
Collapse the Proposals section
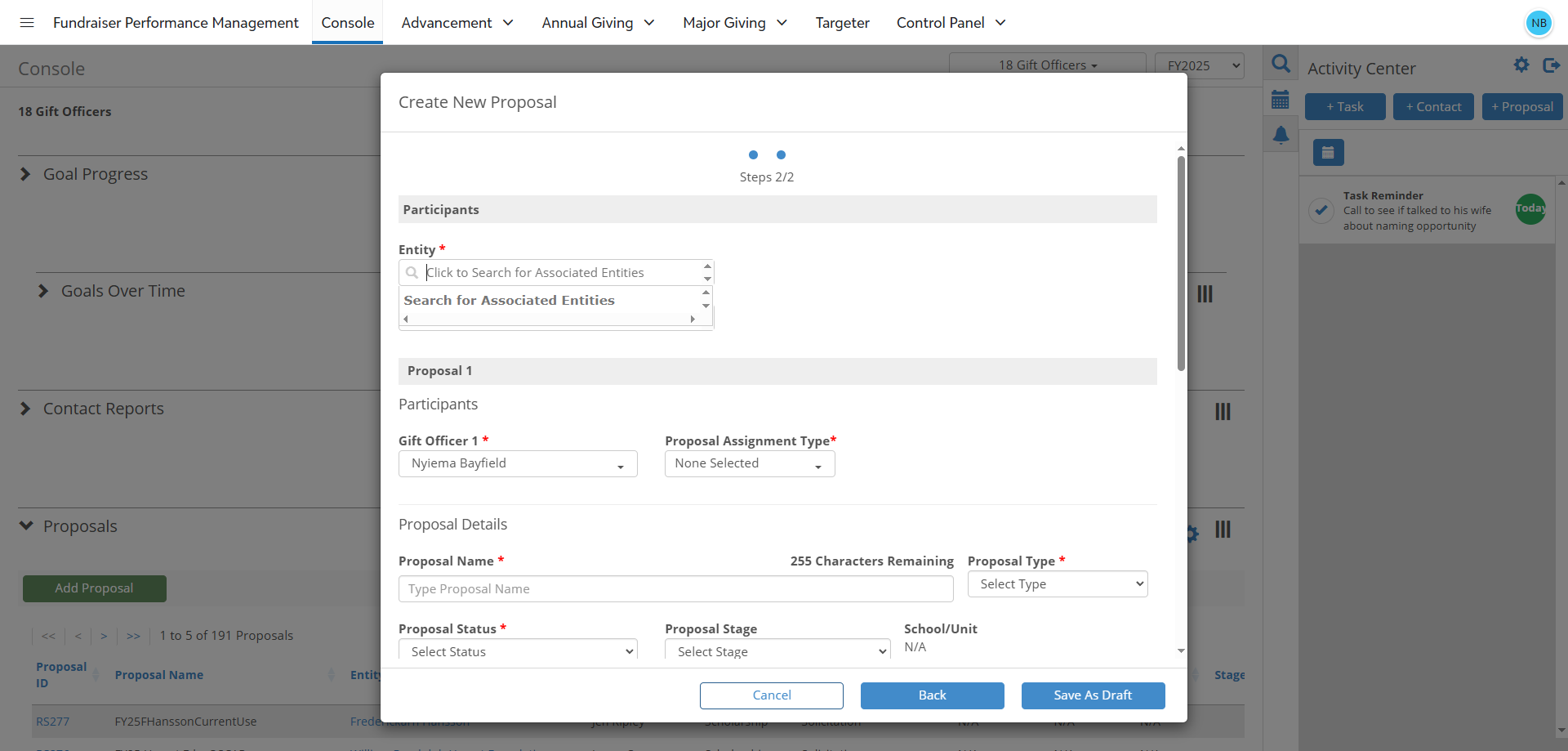[26, 525]
